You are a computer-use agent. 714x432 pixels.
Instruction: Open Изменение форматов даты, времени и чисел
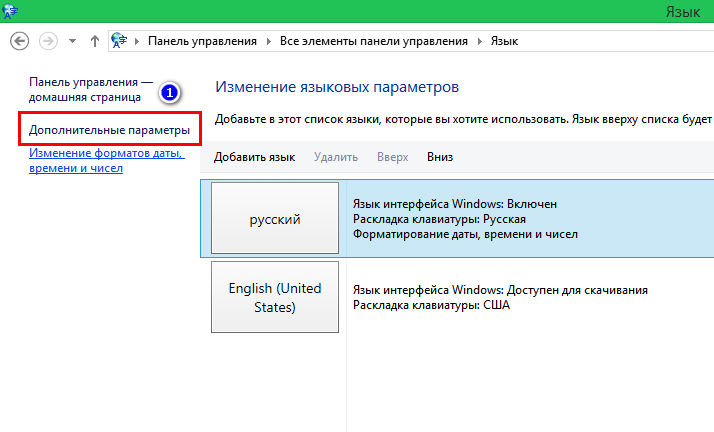107,160
